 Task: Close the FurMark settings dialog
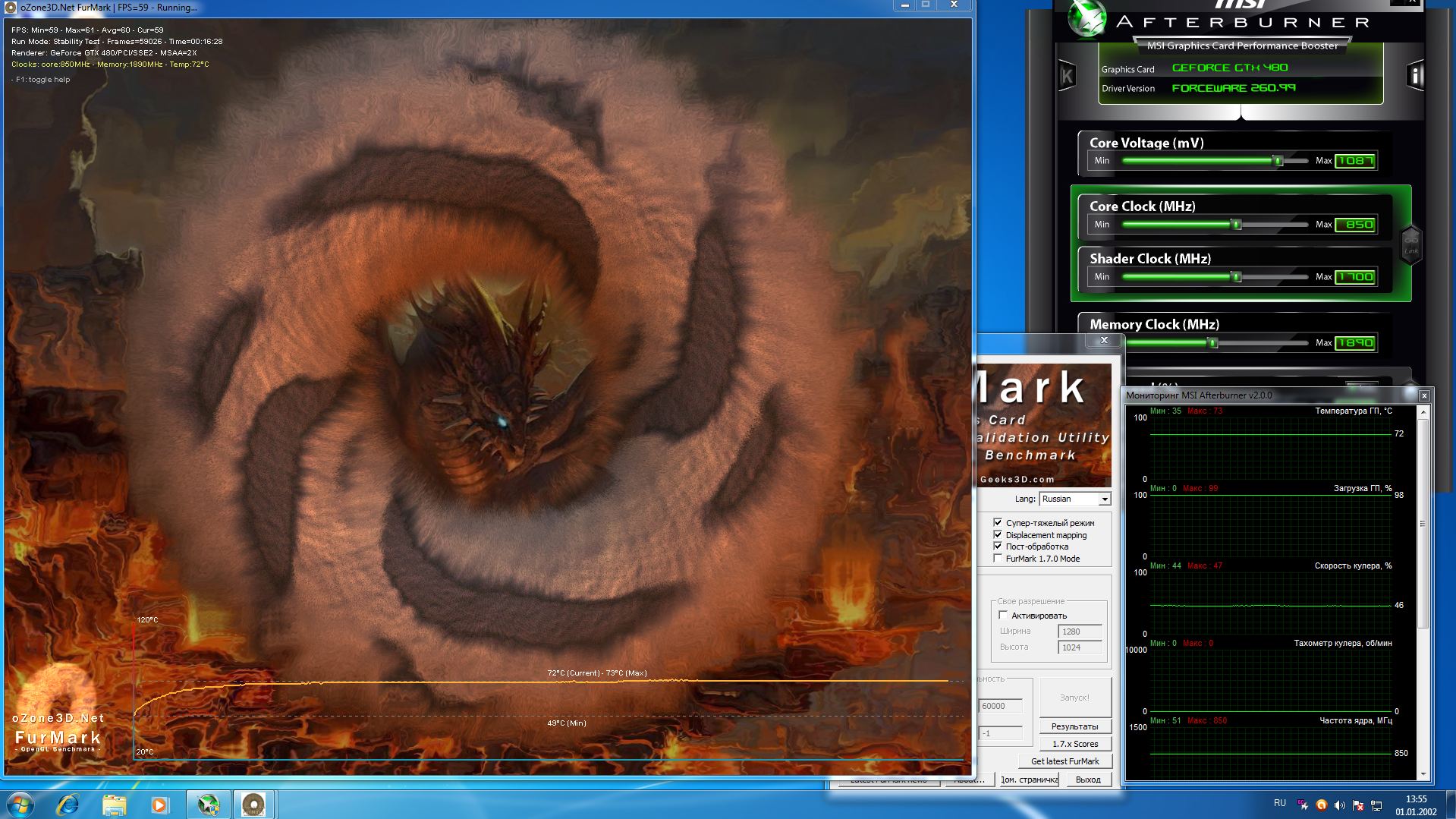pos(1104,341)
